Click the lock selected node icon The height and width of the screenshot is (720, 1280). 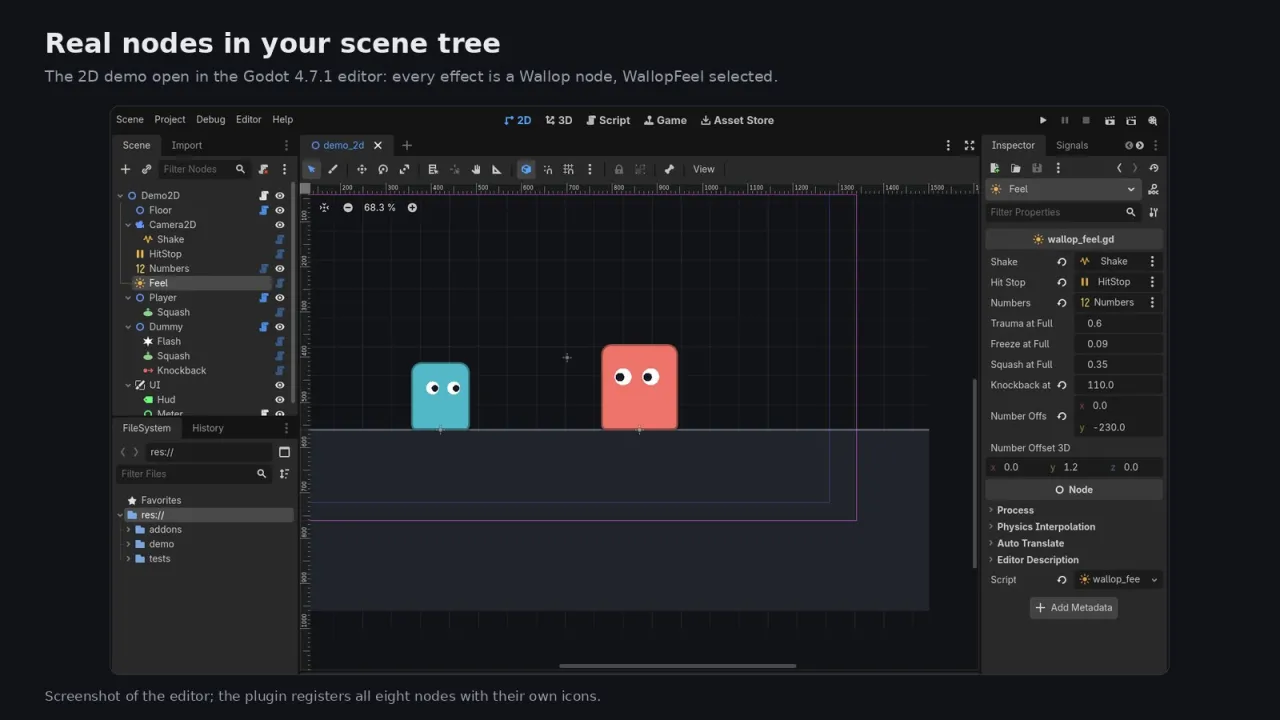(x=619, y=169)
